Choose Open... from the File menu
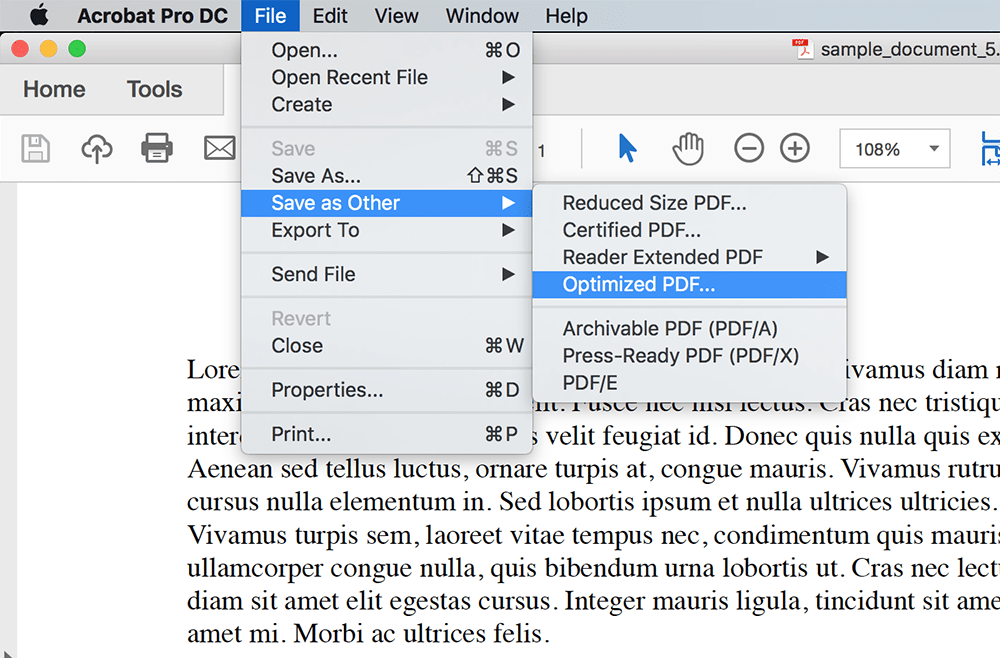 coord(386,50)
